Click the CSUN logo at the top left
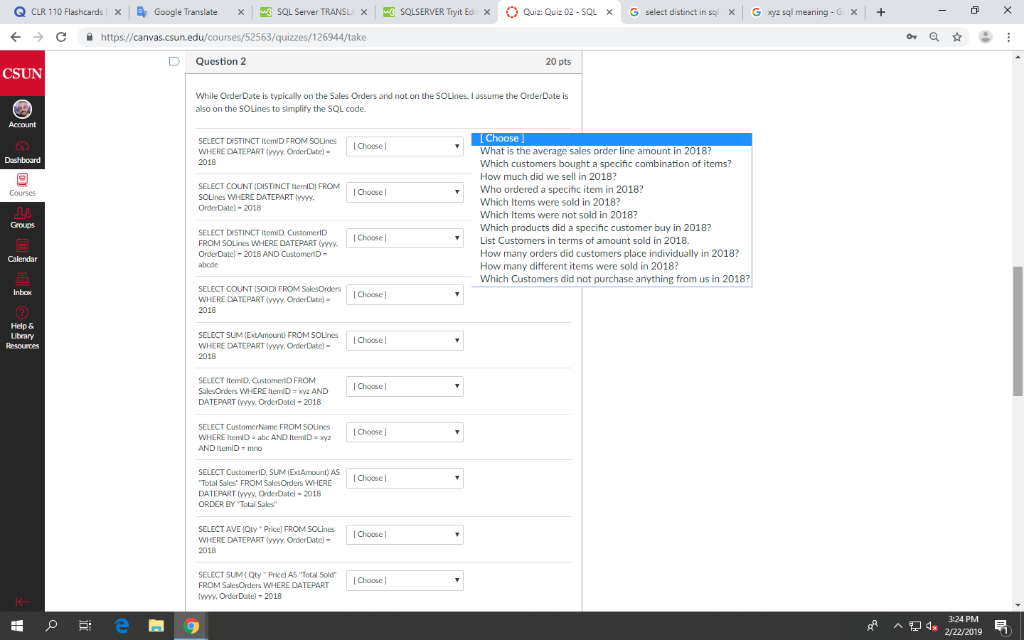The image size is (1024, 640). tap(22, 73)
